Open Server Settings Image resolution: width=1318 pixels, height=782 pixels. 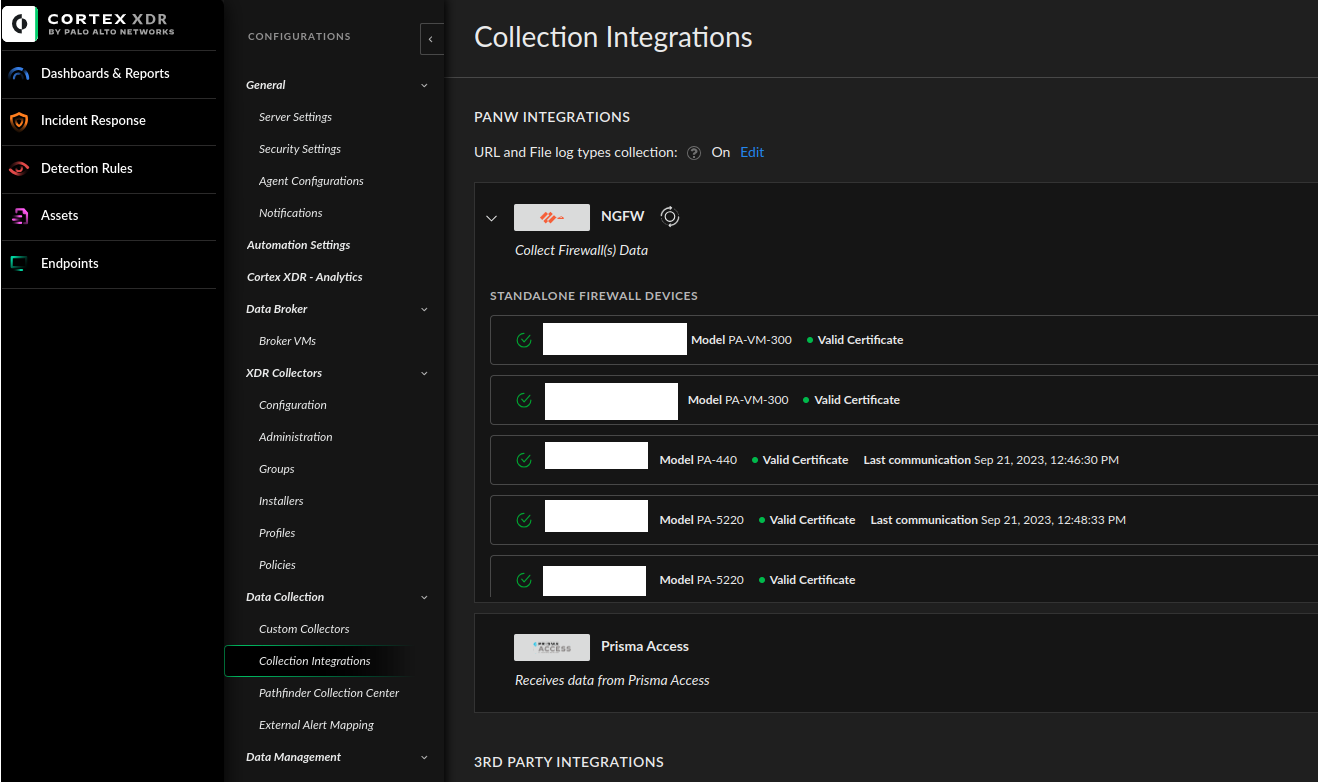(x=295, y=117)
